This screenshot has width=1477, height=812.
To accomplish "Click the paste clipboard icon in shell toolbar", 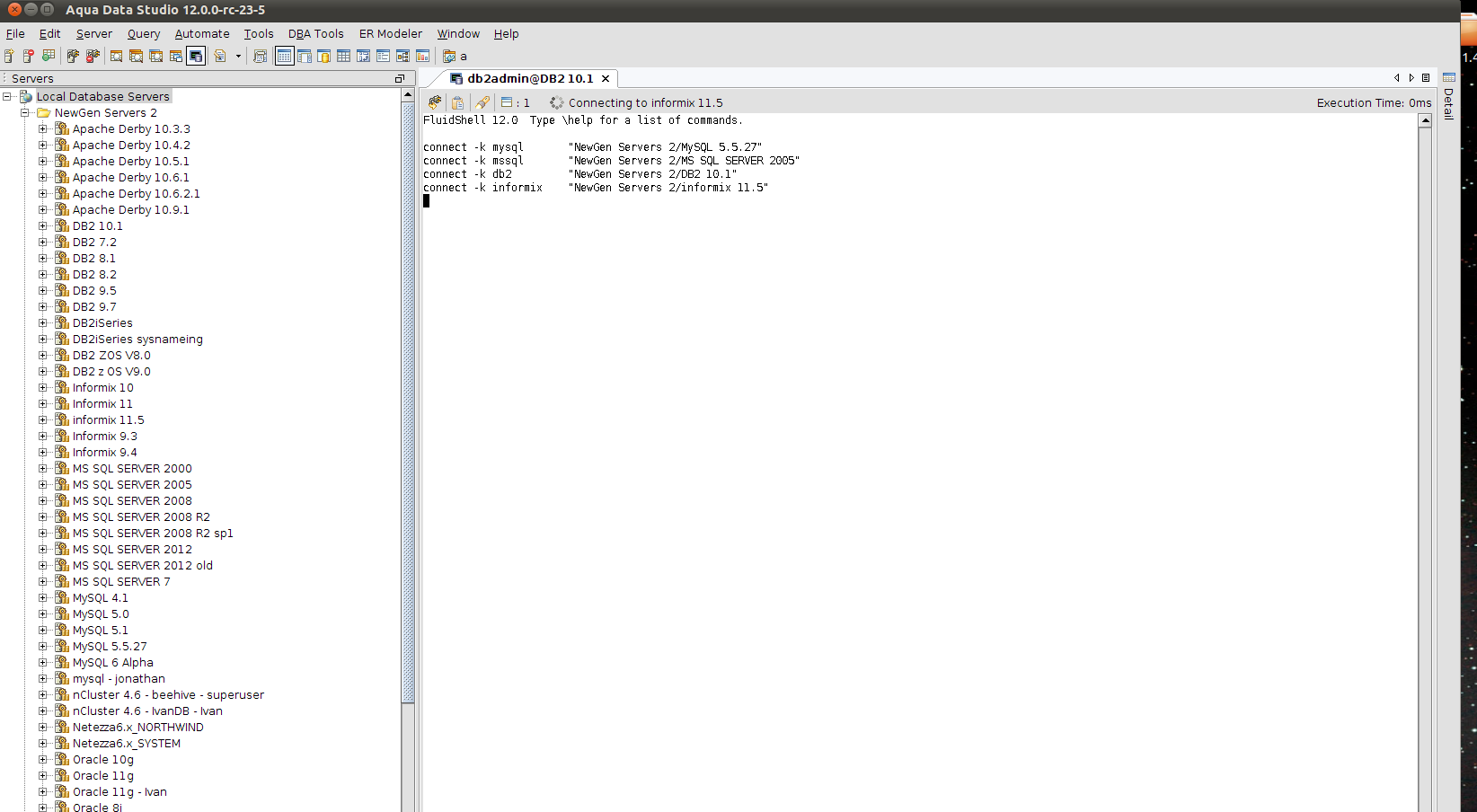I will point(458,102).
